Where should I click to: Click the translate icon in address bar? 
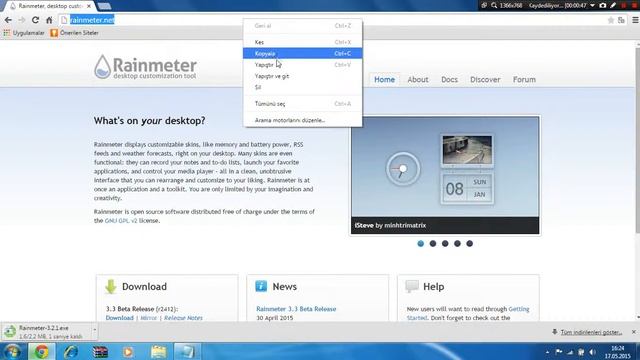(x=621, y=20)
